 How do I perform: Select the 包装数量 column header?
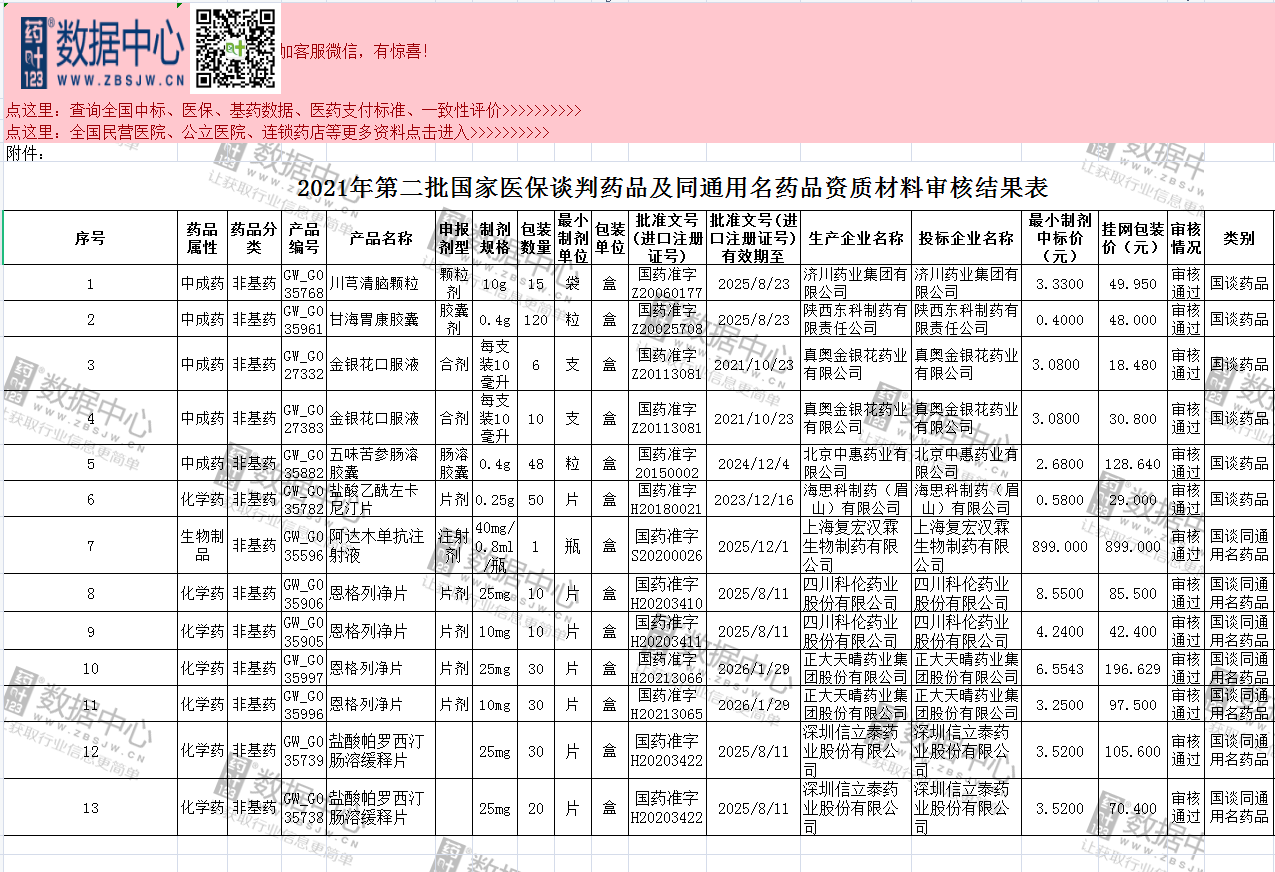[x=536, y=238]
